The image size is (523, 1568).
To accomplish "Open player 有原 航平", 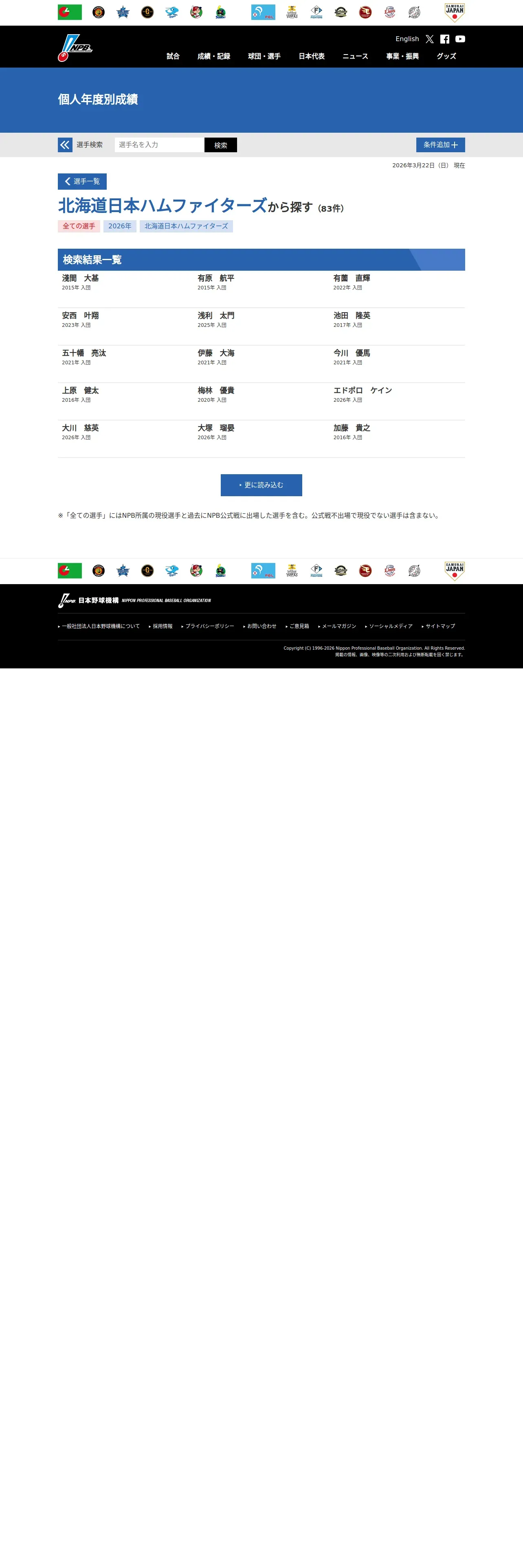I will click(216, 278).
